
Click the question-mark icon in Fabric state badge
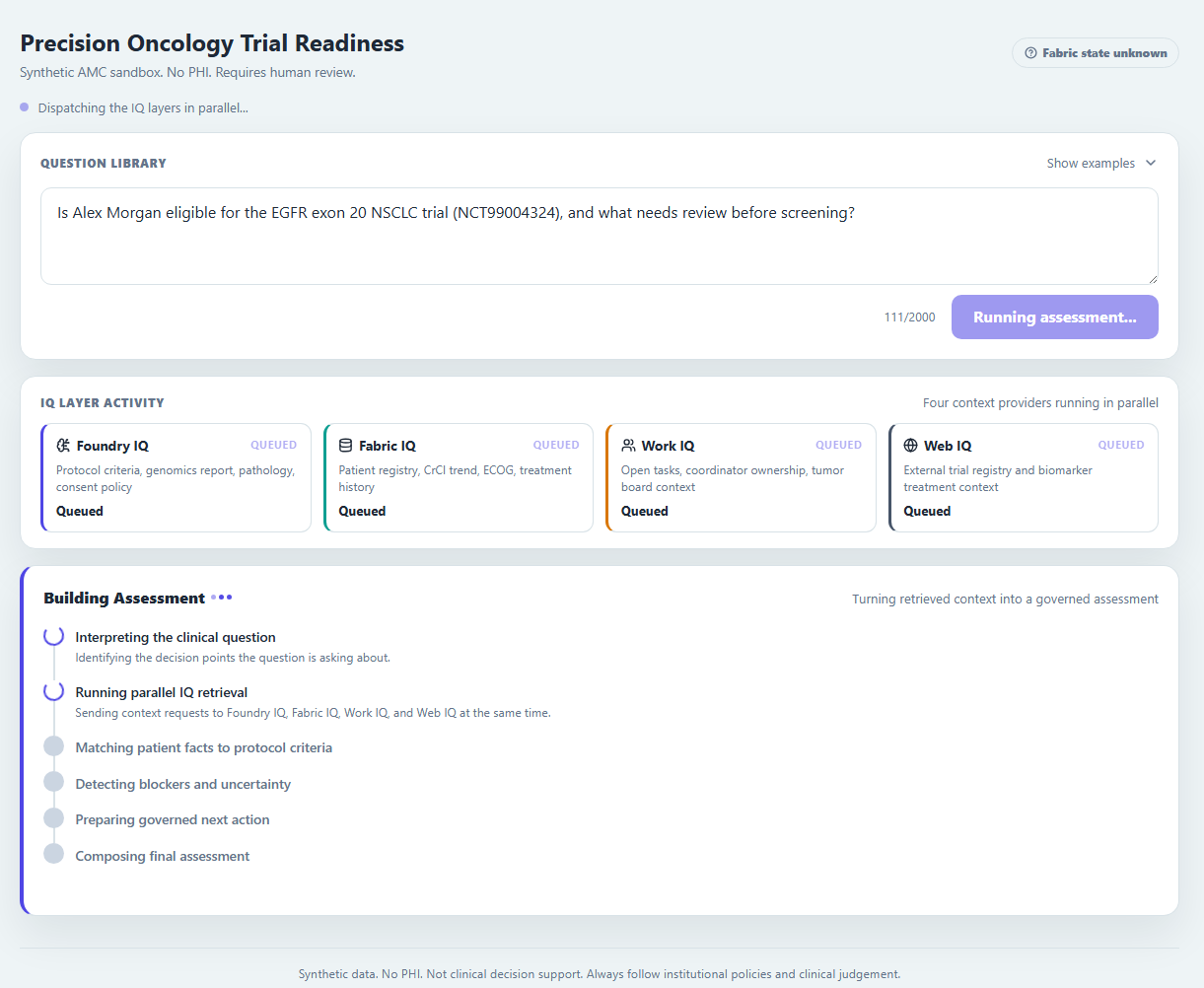(1030, 53)
